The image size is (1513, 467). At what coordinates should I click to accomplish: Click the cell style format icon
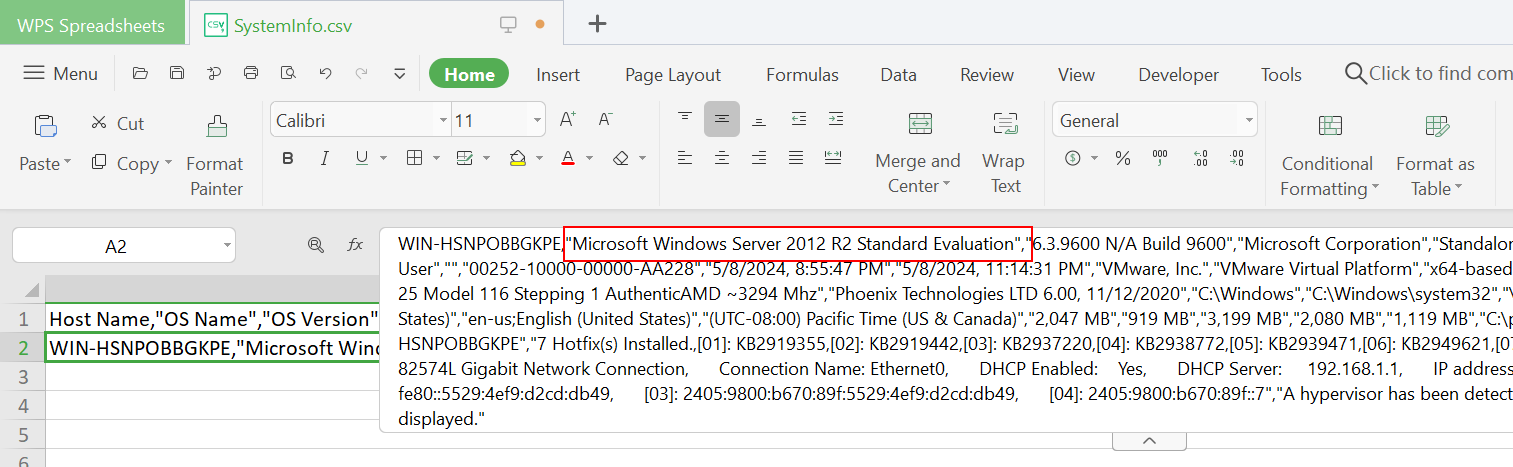[464, 158]
